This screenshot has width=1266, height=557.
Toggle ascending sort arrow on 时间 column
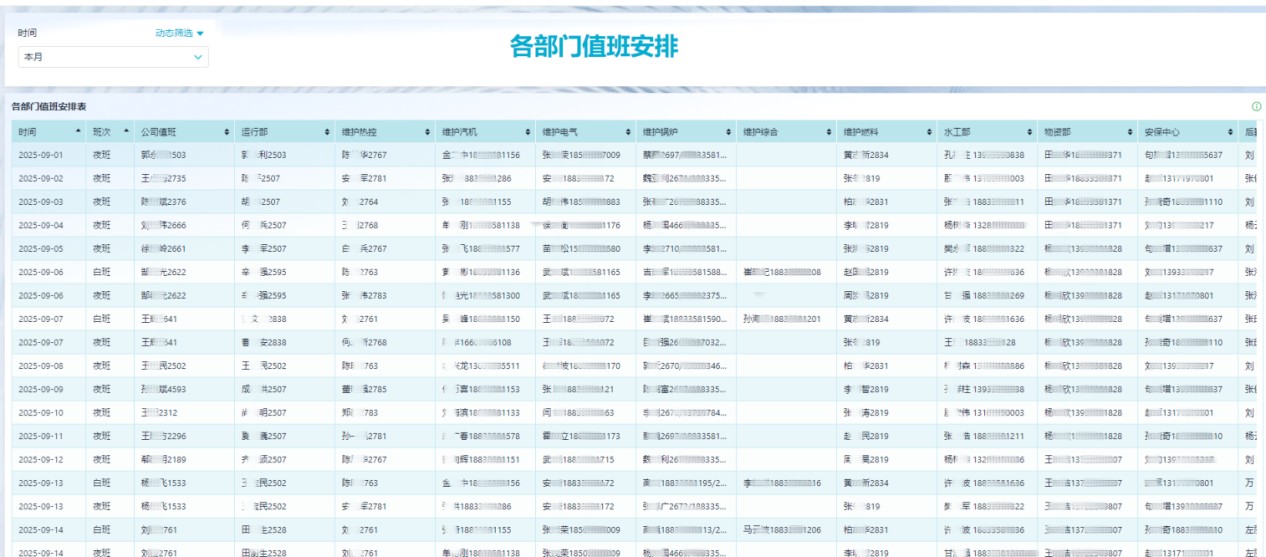(x=78, y=130)
